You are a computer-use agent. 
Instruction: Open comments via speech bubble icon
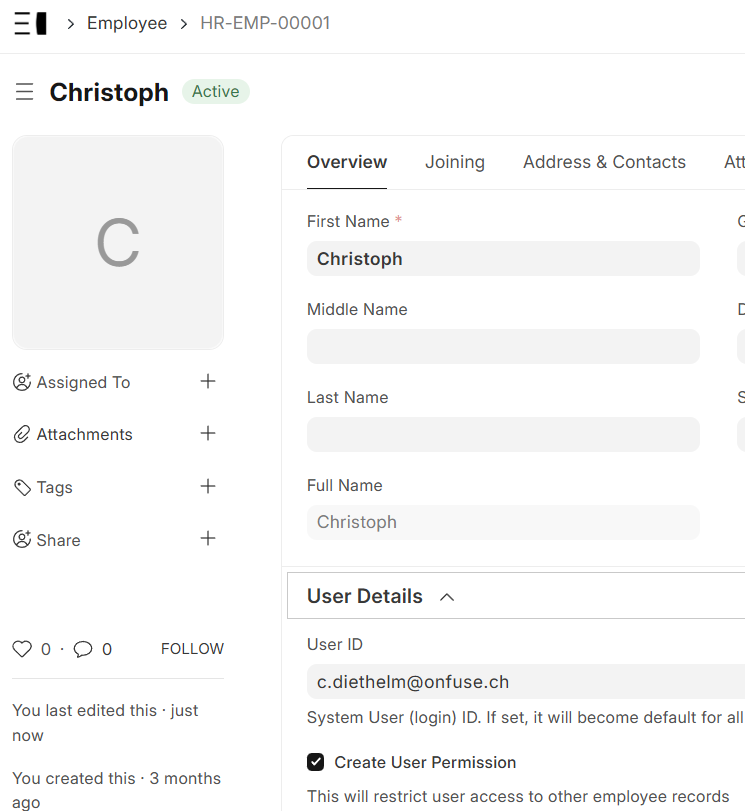click(x=83, y=649)
